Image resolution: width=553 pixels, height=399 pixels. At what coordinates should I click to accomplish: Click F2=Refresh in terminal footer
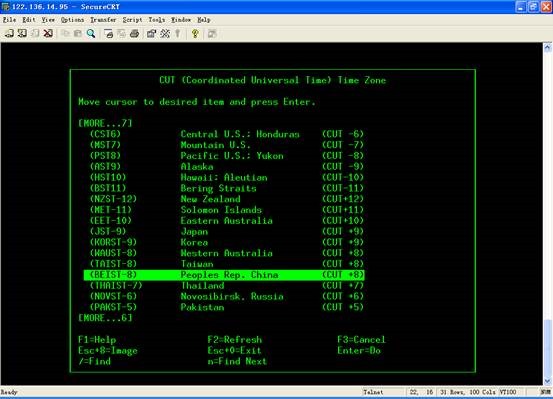235,340
